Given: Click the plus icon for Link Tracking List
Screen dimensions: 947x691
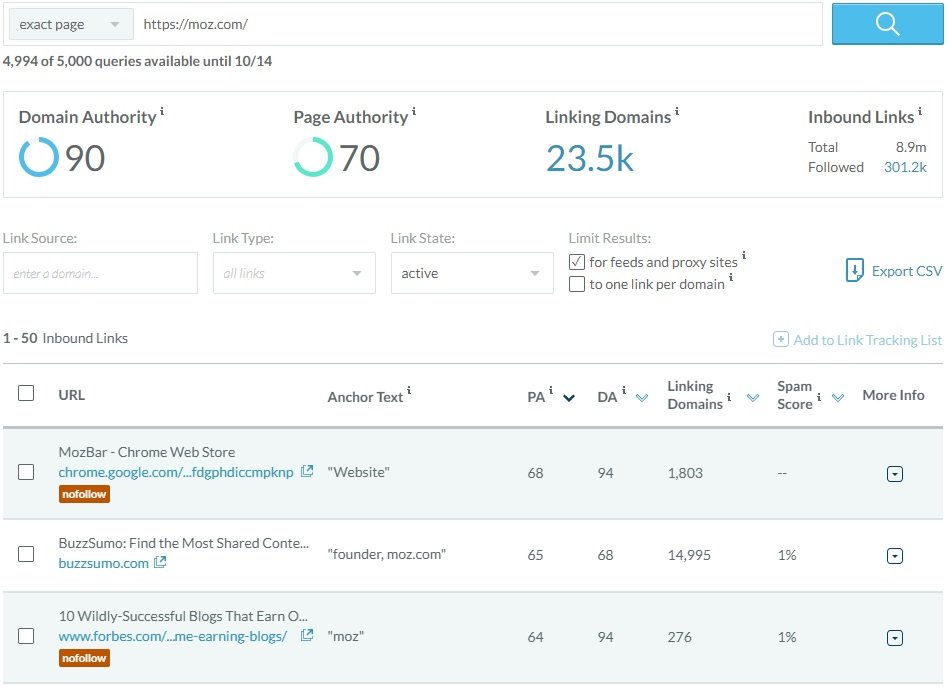Looking at the screenshot, I should click(781, 340).
